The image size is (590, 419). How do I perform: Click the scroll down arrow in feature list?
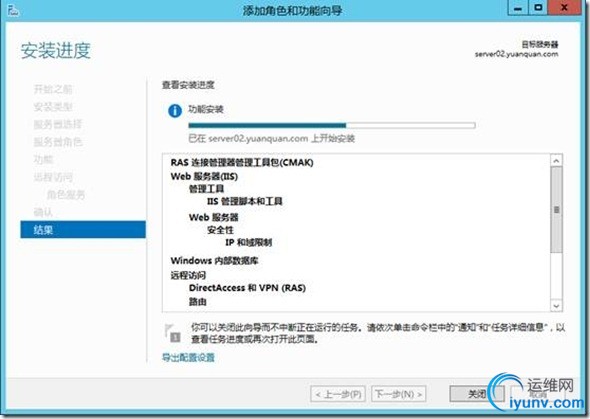(557, 306)
